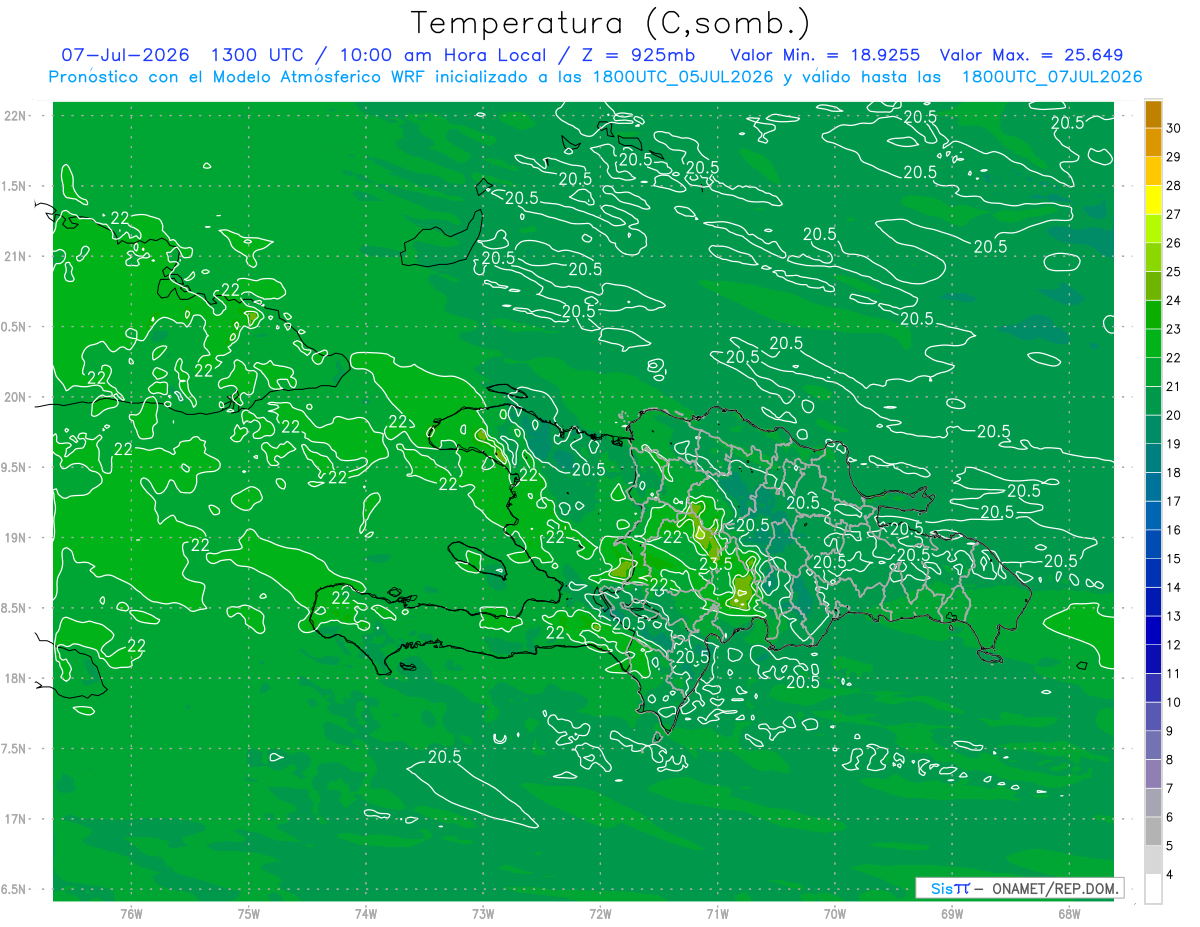Click the '17' color scale label
This screenshot has width=1200, height=927.
click(x=1173, y=501)
